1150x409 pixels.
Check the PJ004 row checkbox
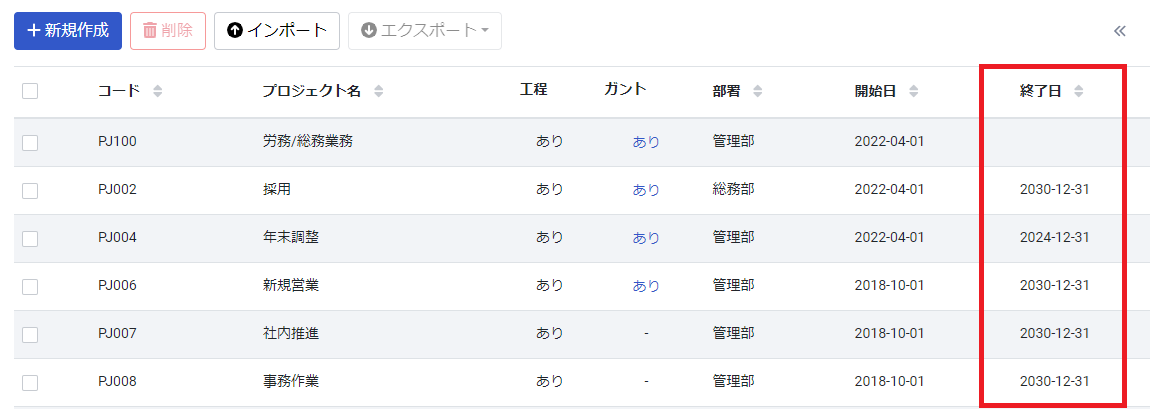point(30,239)
